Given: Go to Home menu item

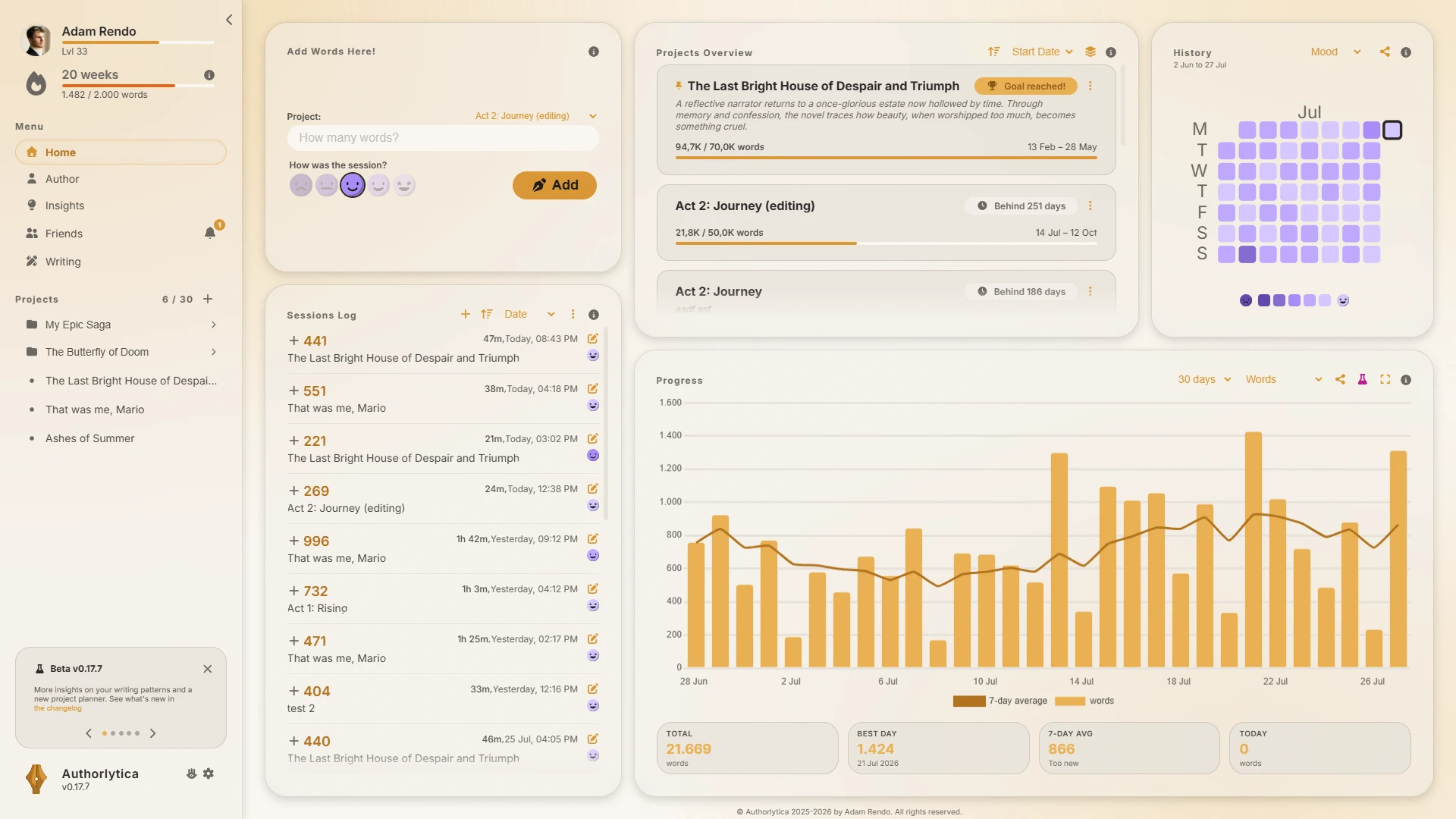Looking at the screenshot, I should [121, 152].
